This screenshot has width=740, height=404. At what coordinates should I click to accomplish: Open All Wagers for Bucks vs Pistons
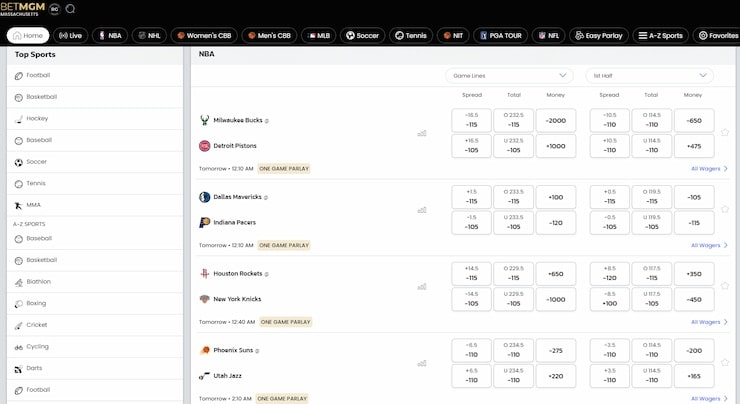coord(709,168)
